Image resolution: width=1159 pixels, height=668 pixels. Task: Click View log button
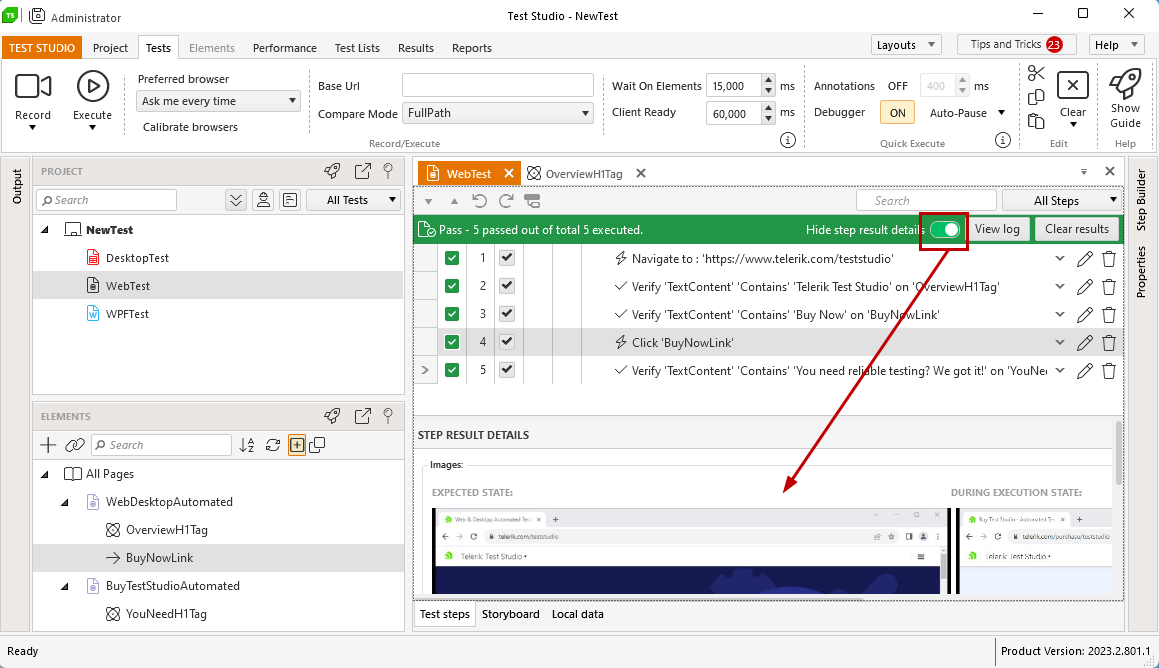point(996,229)
